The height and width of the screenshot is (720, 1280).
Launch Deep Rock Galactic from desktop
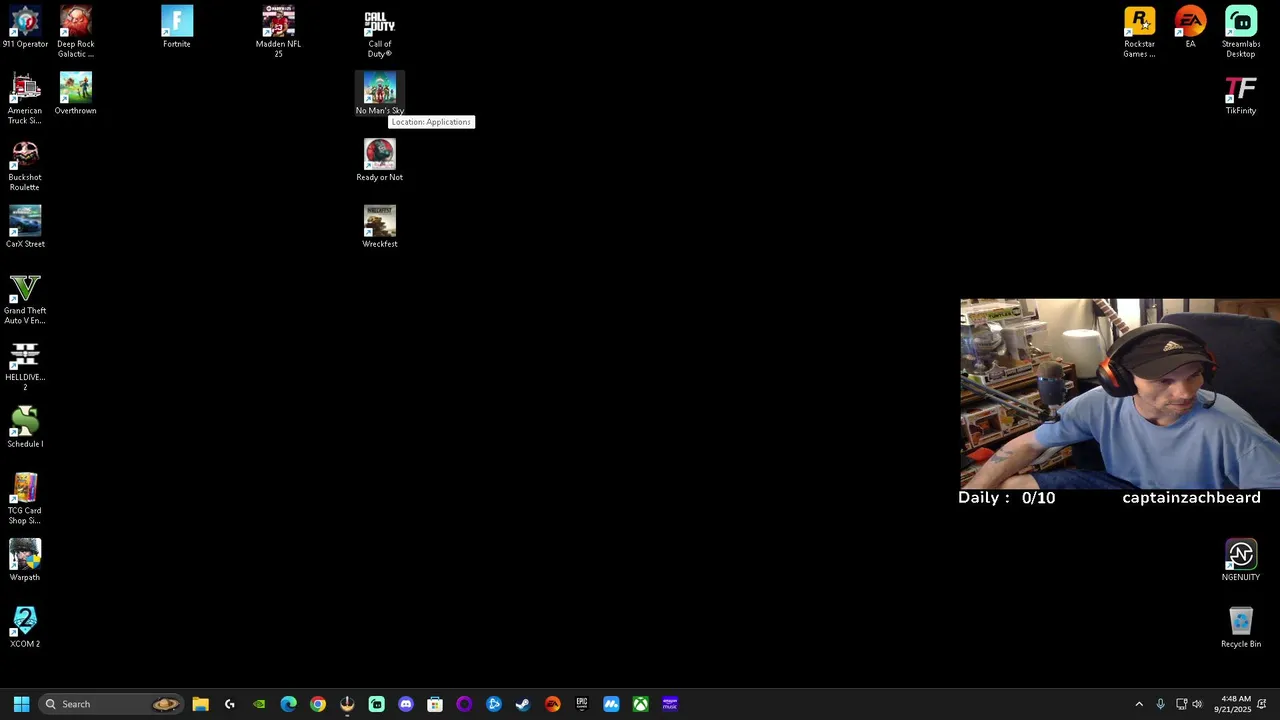click(76, 32)
